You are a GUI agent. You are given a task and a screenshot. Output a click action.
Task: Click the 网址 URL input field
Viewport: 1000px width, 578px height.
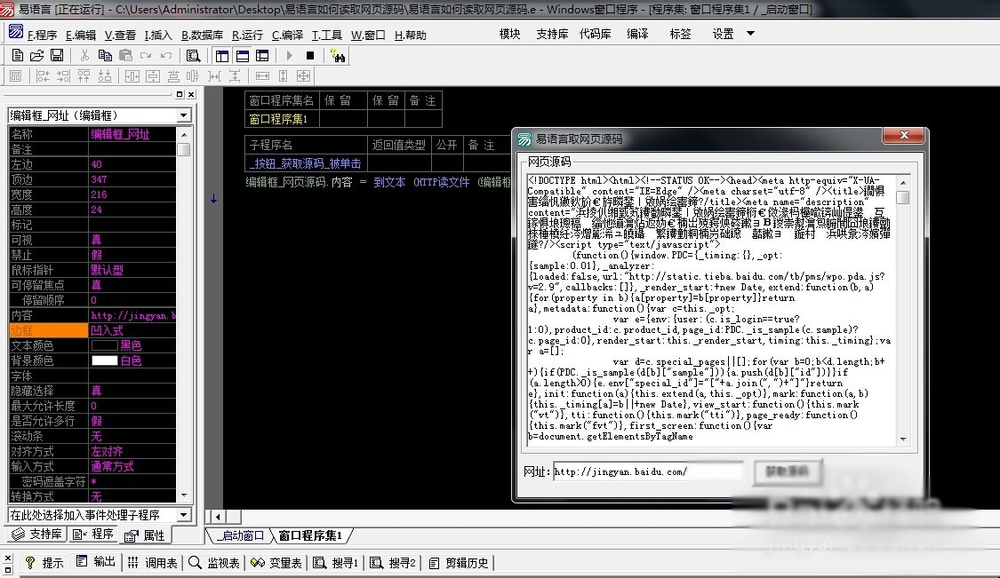point(647,471)
